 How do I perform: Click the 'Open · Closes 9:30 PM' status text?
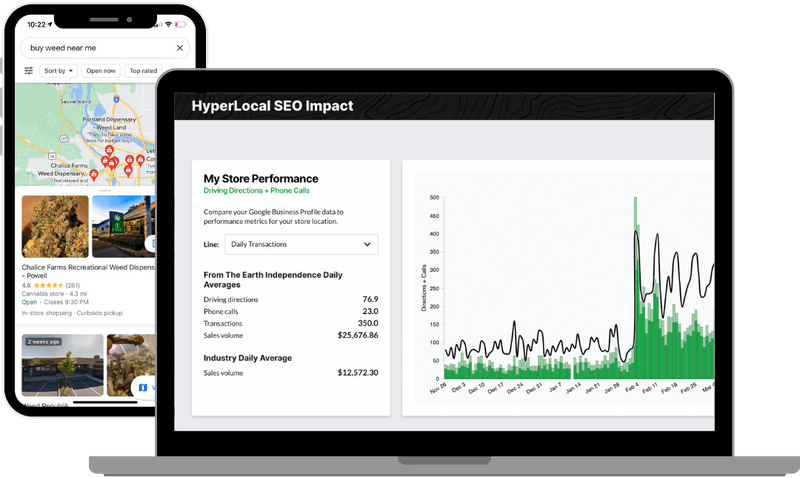click(55, 302)
